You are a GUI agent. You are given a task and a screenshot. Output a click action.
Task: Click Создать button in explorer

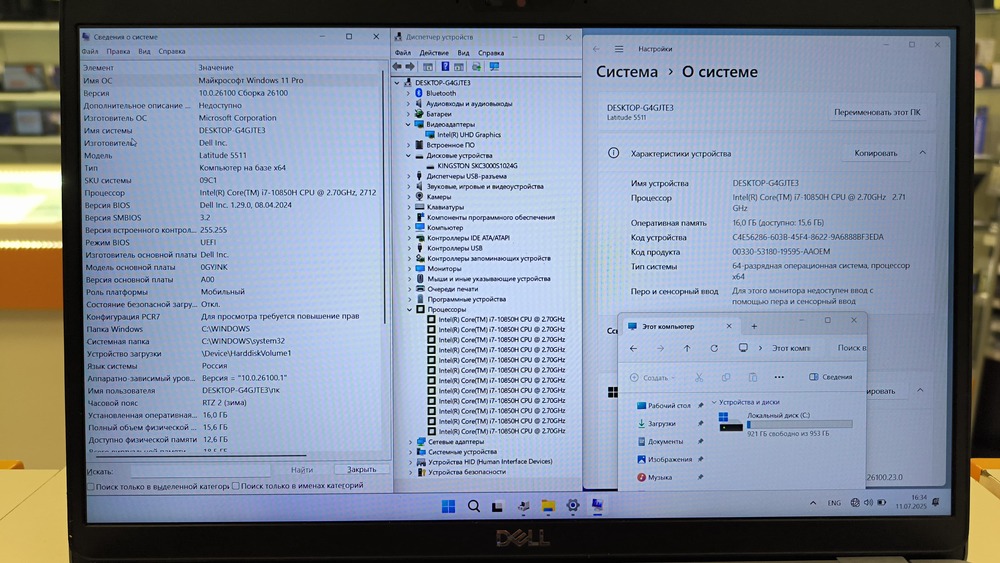pos(652,377)
